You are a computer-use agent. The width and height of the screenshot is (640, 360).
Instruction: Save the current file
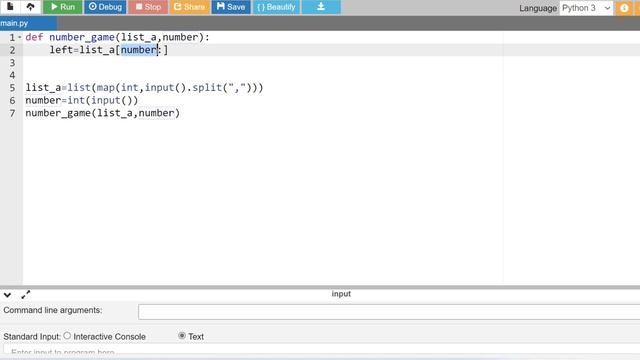[231, 7]
